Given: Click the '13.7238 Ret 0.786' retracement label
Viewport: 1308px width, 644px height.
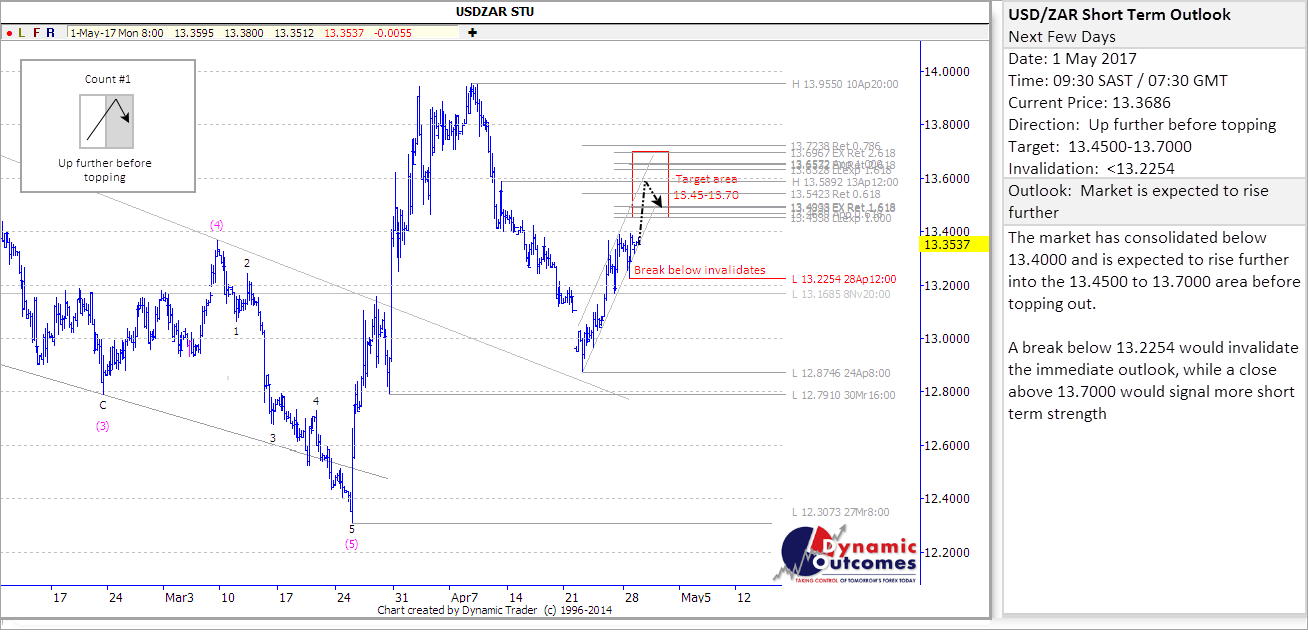Looking at the screenshot, I should (x=836, y=145).
